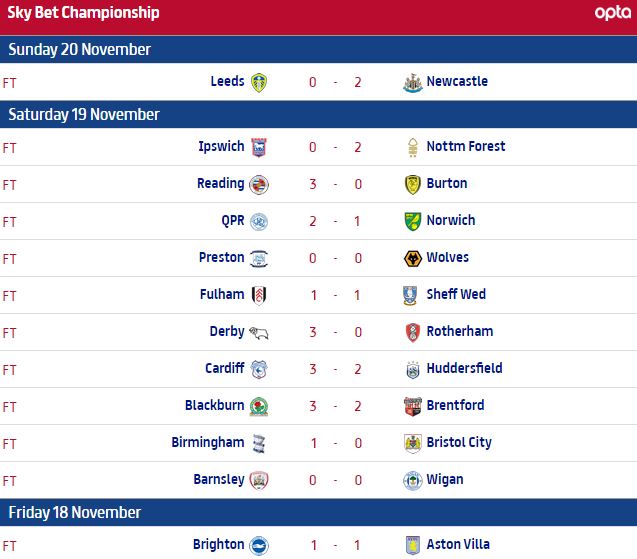Select the Saturday 19 November date header
Image resolution: width=637 pixels, height=559 pixels.
[x=84, y=115]
